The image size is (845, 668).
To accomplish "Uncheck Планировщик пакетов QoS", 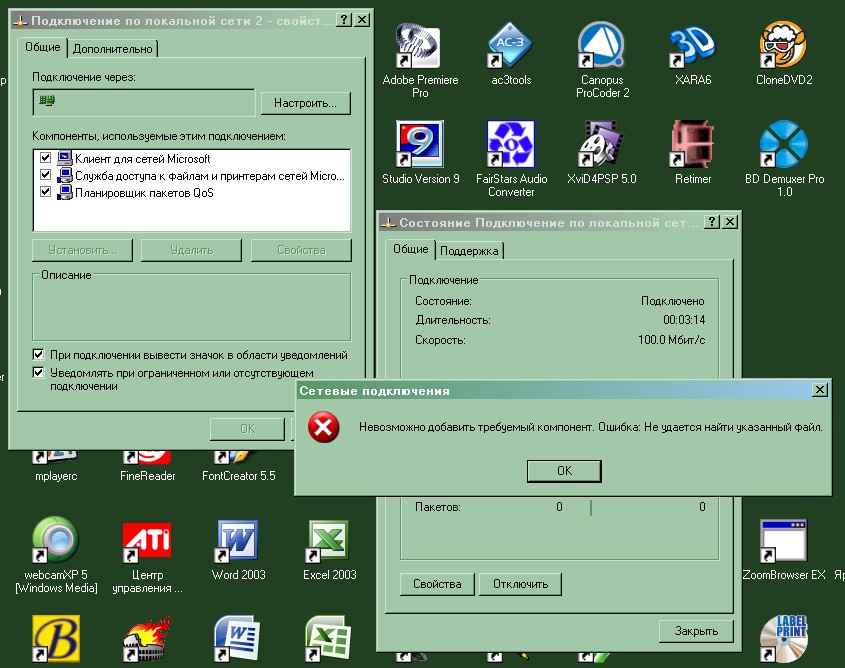I will [x=46, y=191].
